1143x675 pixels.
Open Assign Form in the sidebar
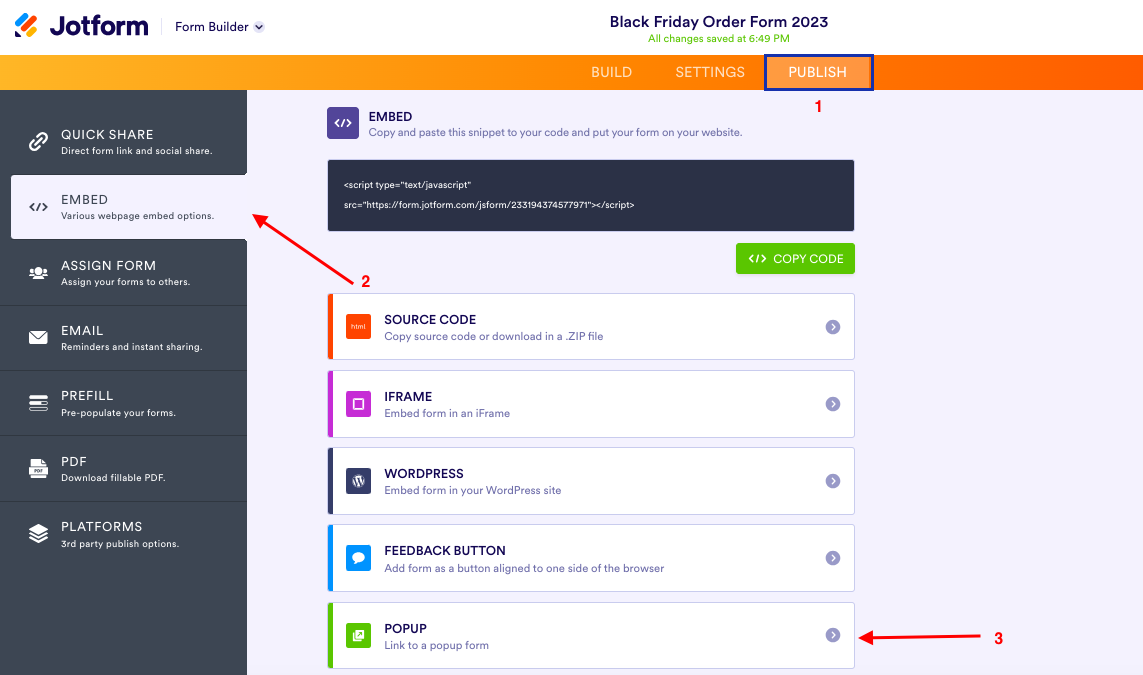123,273
